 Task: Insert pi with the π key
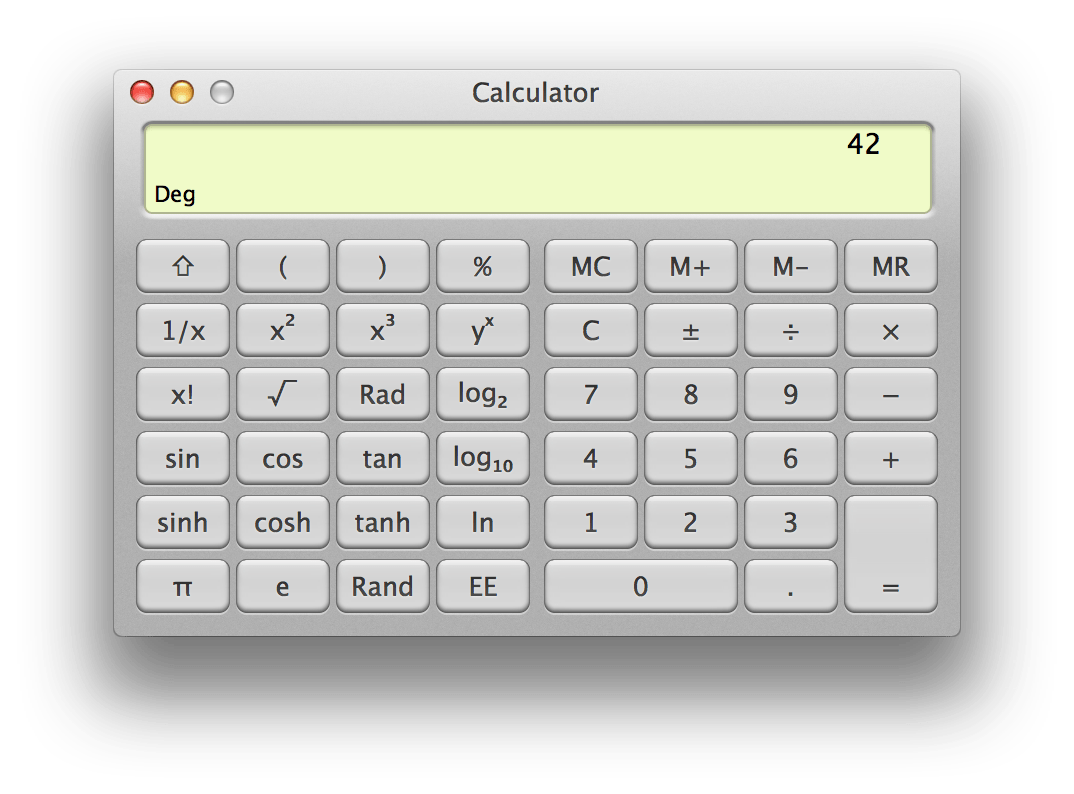click(183, 586)
